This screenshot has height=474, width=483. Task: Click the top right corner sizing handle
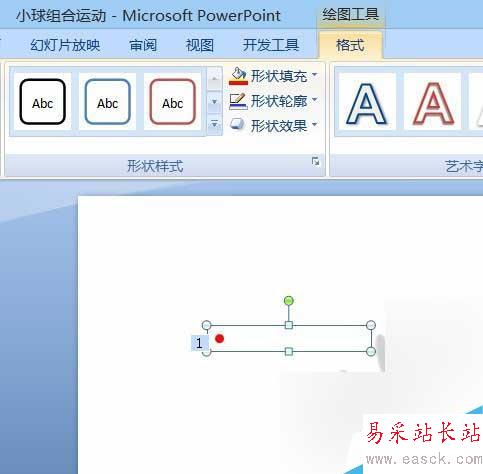[x=371, y=325]
